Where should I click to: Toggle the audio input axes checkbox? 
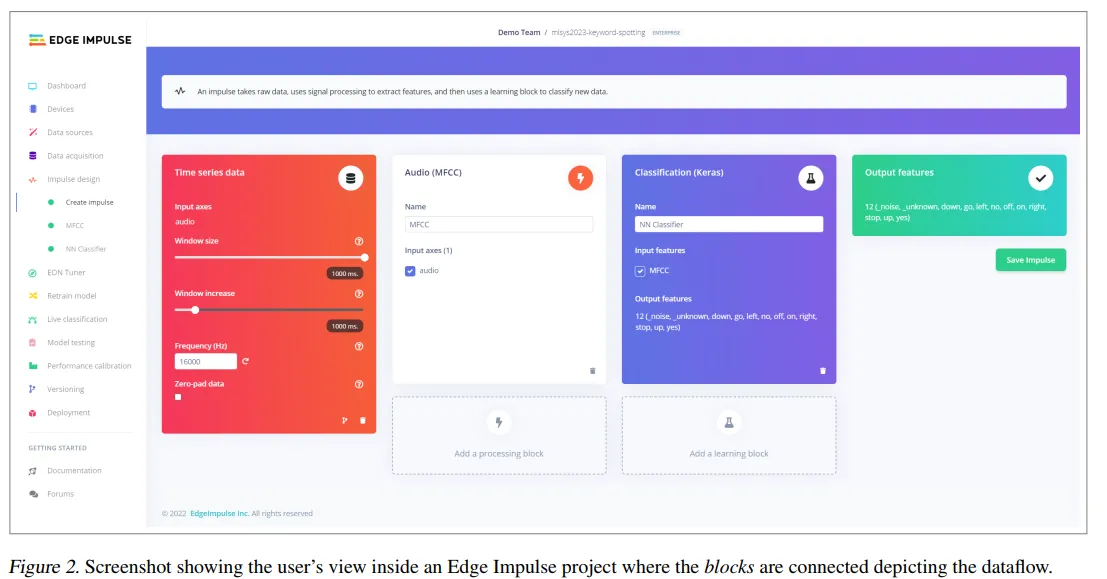(410, 271)
